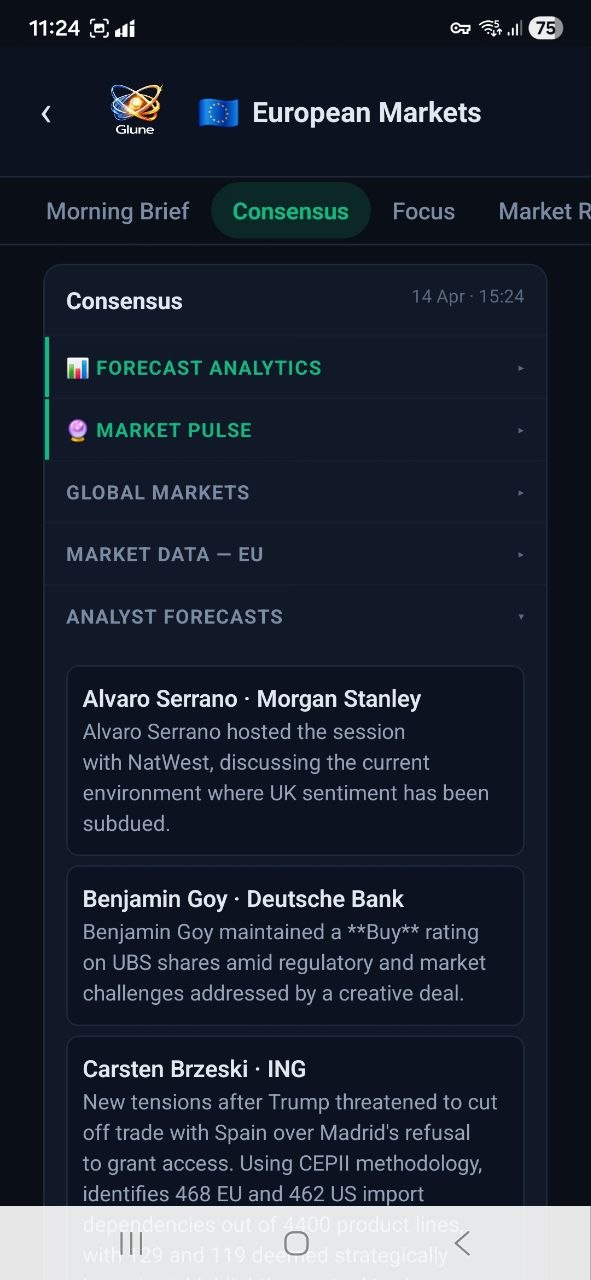Tap the back arrow in the app header
This screenshot has height=1280, width=591.
tap(46, 113)
